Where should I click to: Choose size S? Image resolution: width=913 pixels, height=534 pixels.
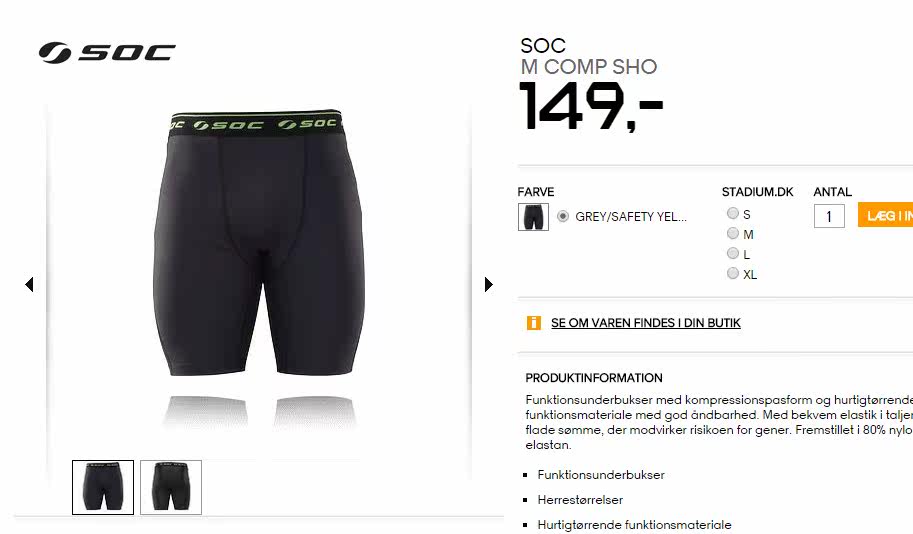(732, 213)
